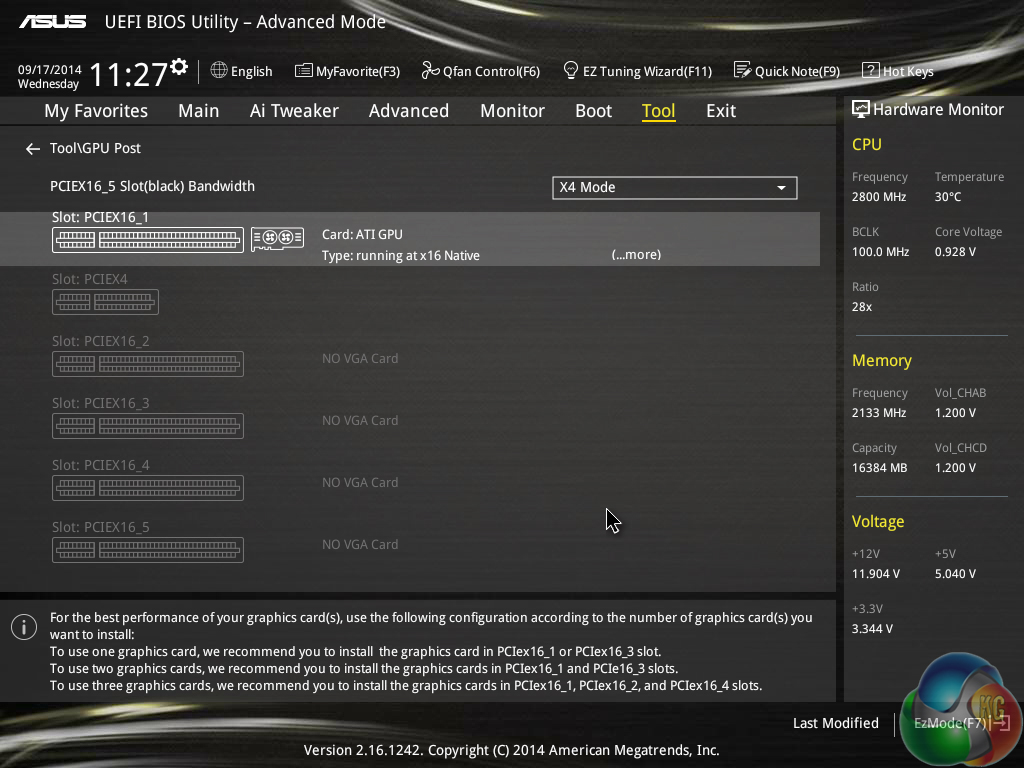Show the Hot Keys list
Viewport: 1024px width, 768px height.
pos(898,71)
